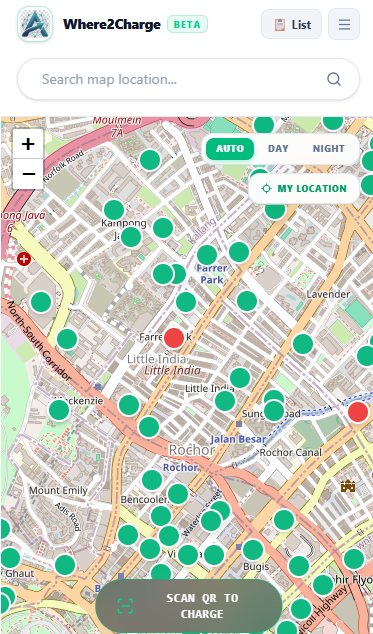Click the QR scan frame icon

click(125, 606)
